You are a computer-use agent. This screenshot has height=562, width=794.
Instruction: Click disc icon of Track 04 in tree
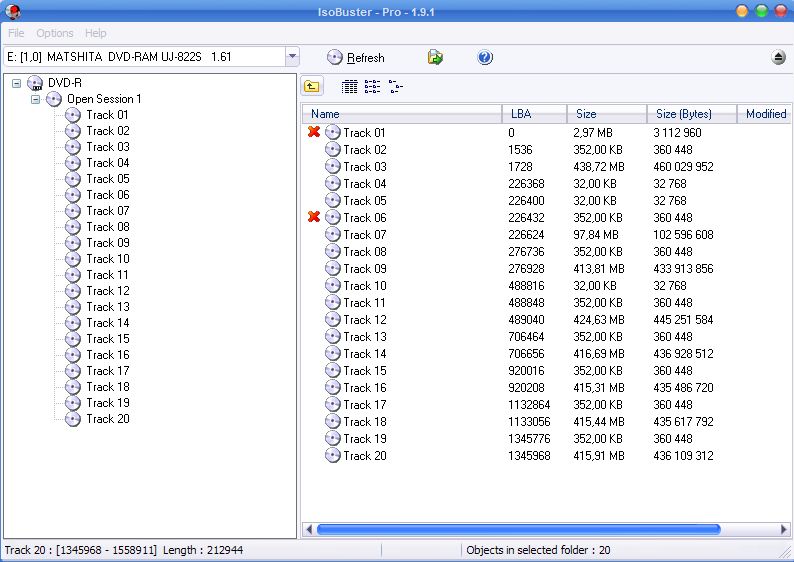click(73, 163)
